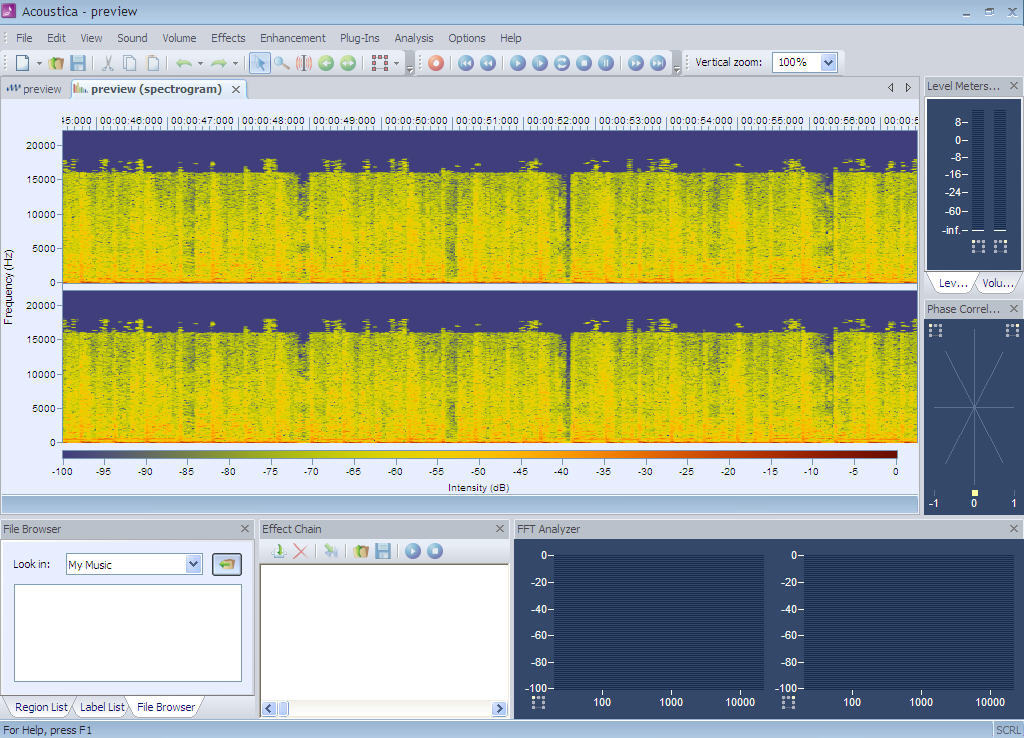Choose the magnifier zoom tool
Viewport: 1024px width, 738px height.
click(281, 63)
